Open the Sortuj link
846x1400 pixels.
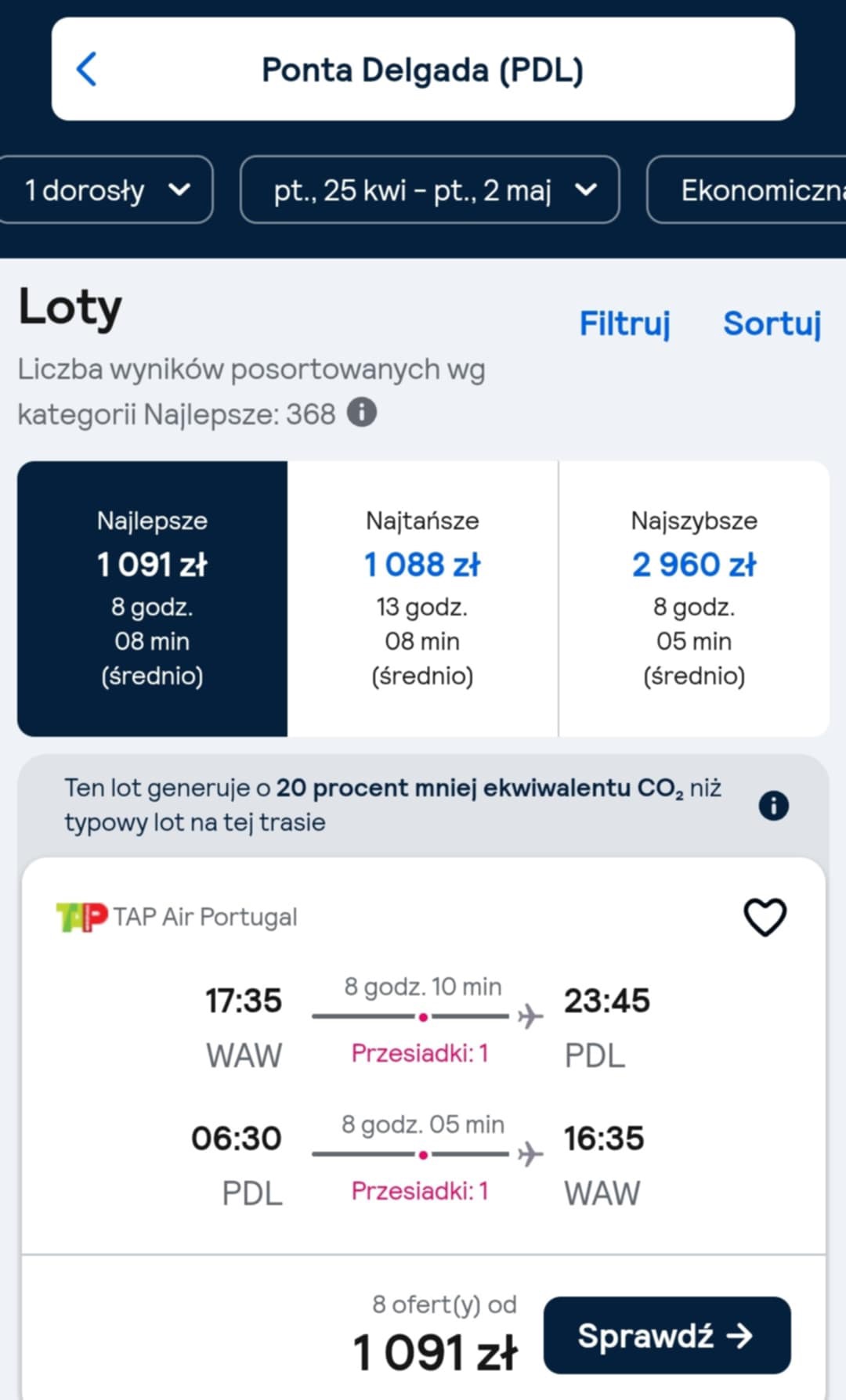(x=772, y=323)
